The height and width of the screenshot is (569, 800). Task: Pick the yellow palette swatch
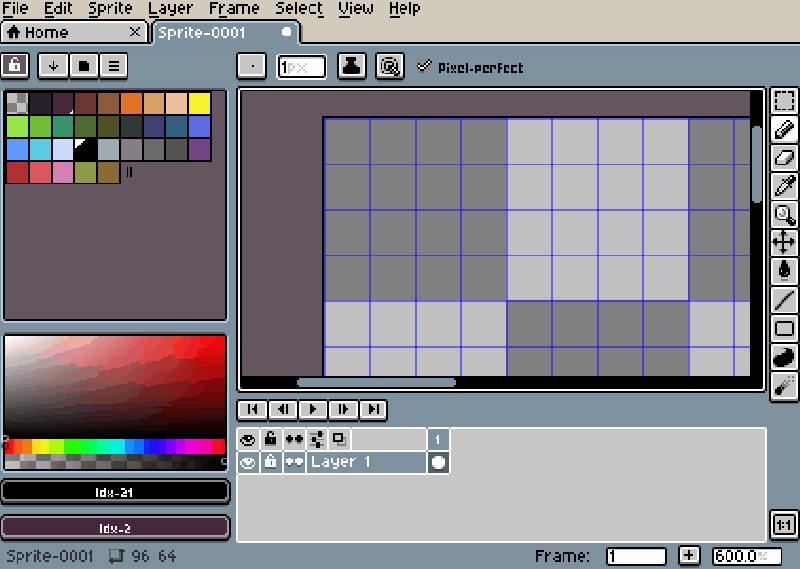pos(199,103)
